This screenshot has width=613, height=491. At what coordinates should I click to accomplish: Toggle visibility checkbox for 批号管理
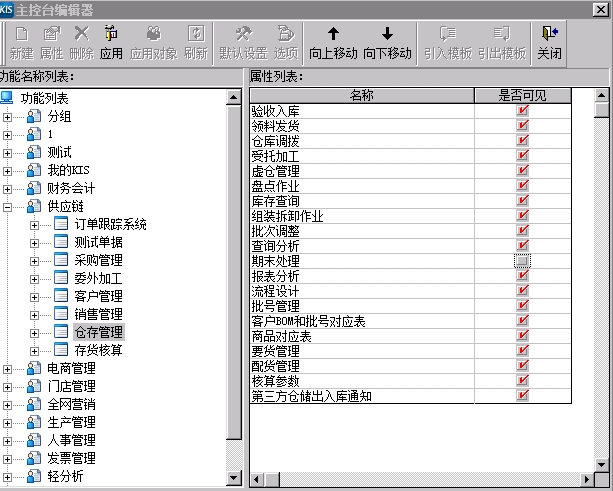(x=522, y=306)
